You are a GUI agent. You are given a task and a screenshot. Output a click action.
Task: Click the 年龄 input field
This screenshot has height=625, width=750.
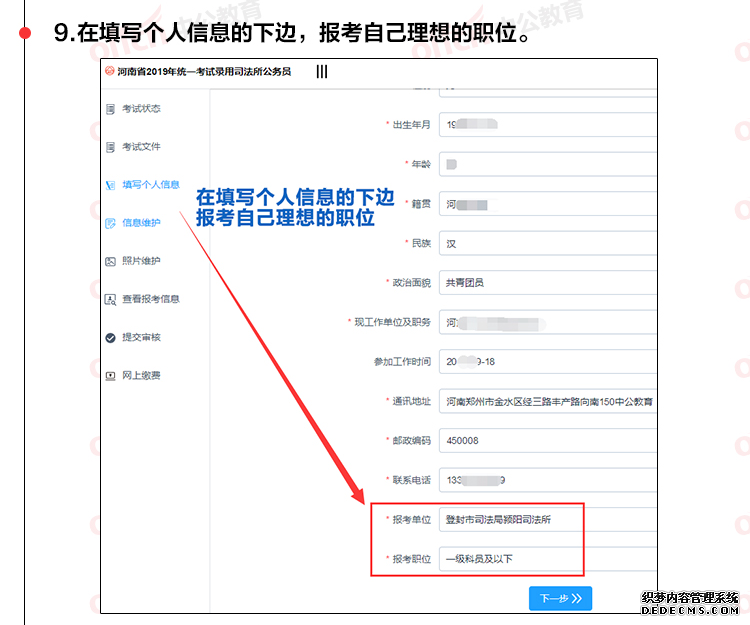(x=548, y=164)
